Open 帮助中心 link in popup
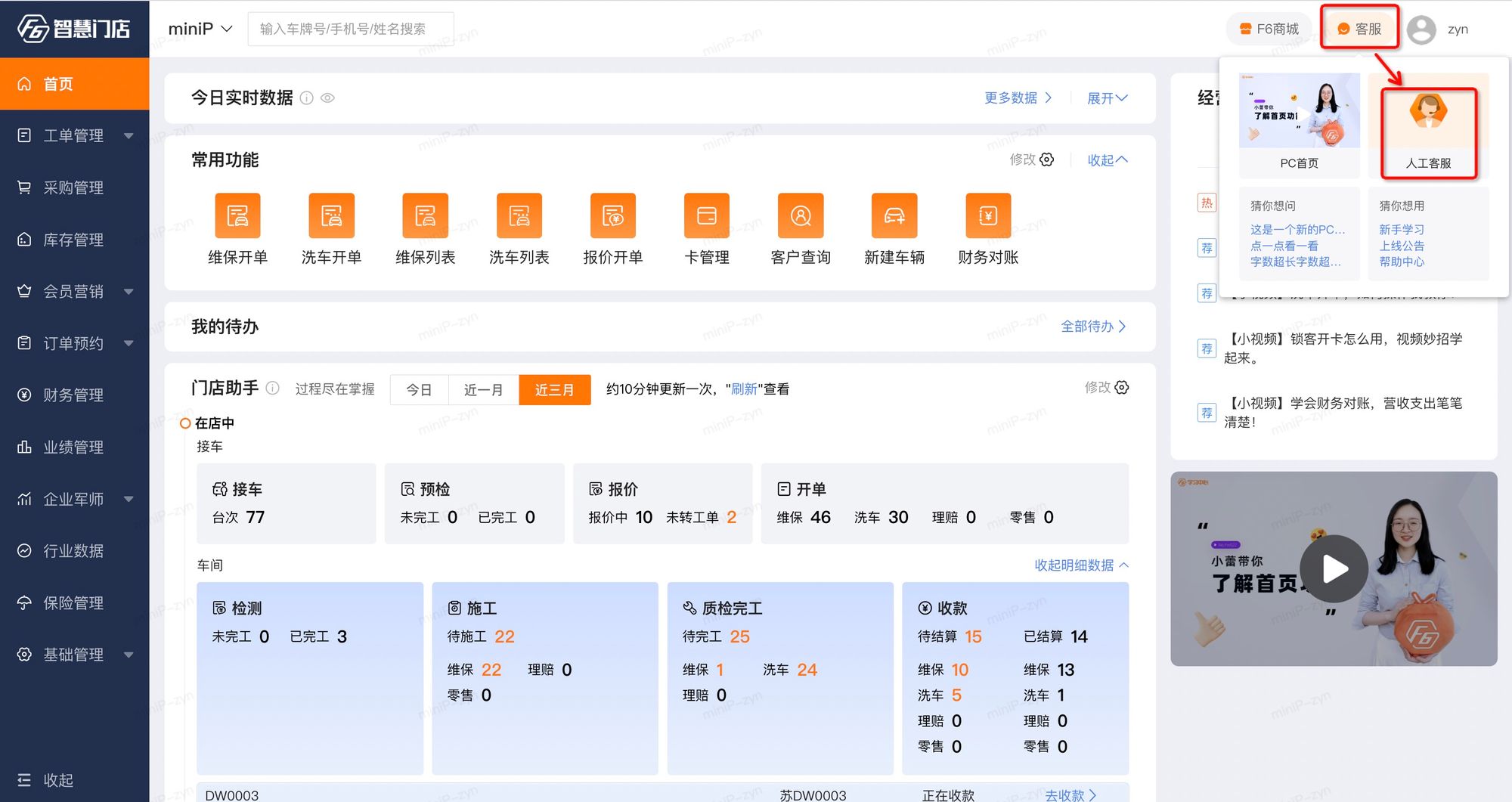Image resolution: width=1512 pixels, height=802 pixels. tap(1402, 262)
